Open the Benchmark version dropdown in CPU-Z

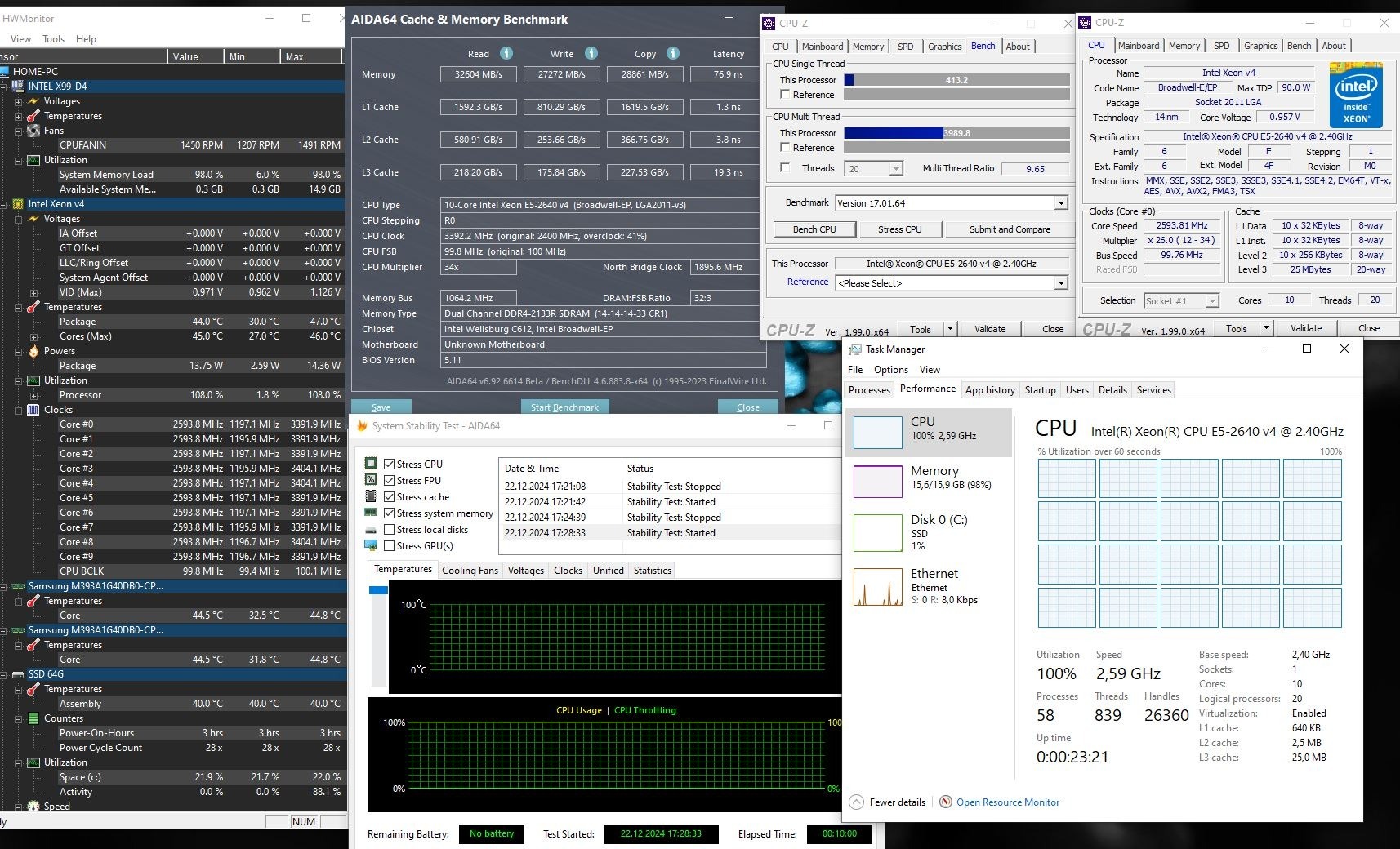pyautogui.click(x=1061, y=203)
